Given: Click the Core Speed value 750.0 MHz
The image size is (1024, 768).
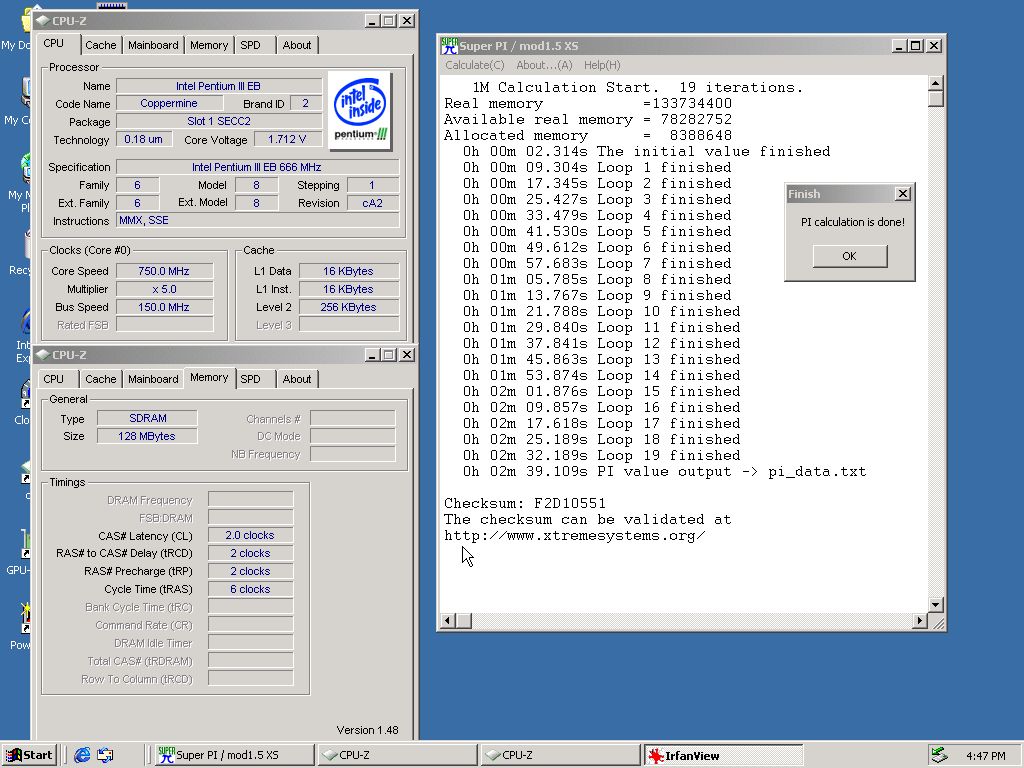Looking at the screenshot, I should [x=165, y=271].
